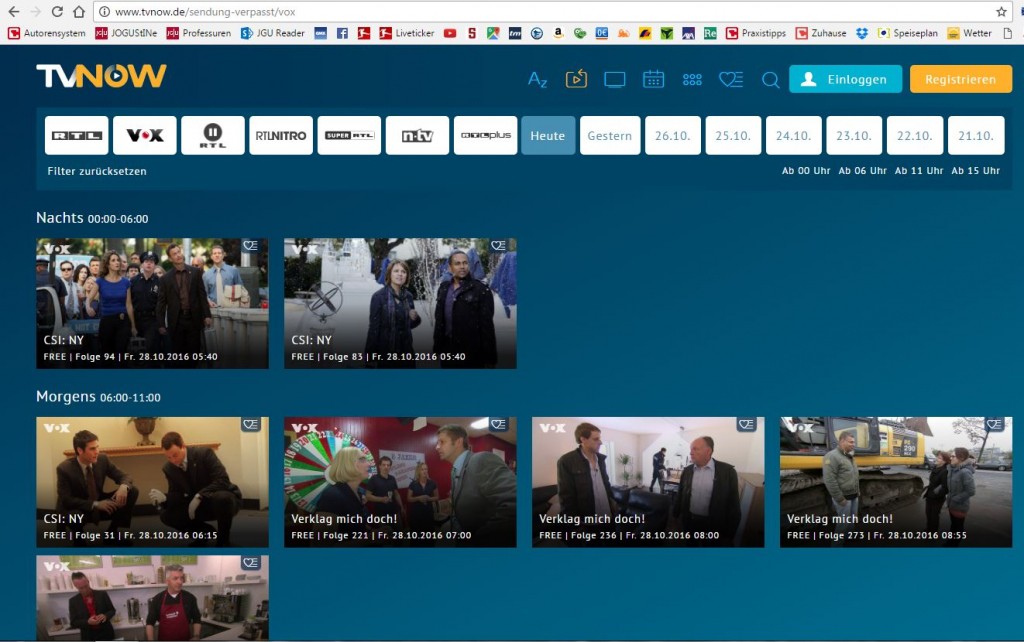Open the live TV screen icon

tap(614, 80)
